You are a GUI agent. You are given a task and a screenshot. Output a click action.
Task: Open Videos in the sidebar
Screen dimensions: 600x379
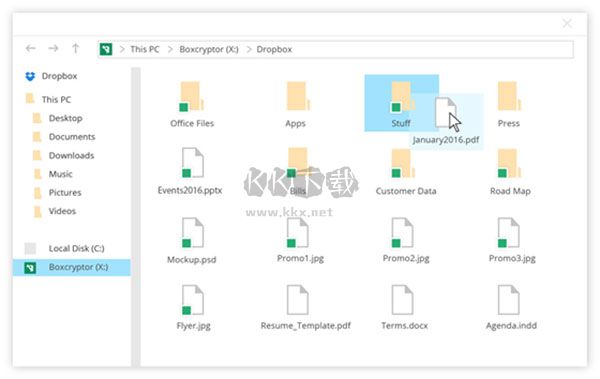click(55, 211)
